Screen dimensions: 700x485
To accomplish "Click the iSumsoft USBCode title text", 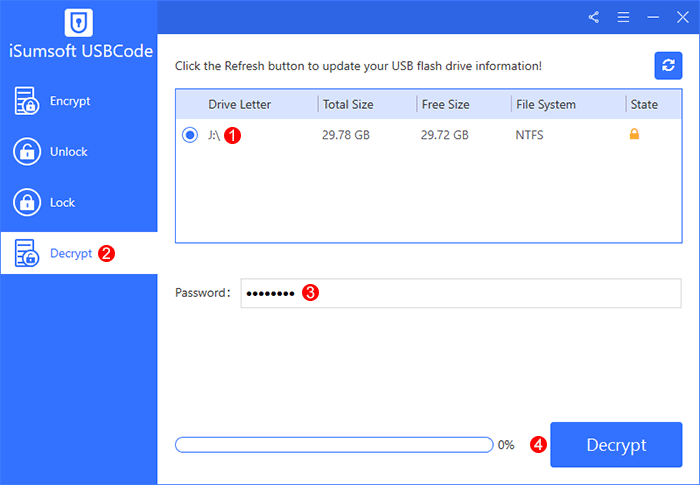I will coord(81,51).
